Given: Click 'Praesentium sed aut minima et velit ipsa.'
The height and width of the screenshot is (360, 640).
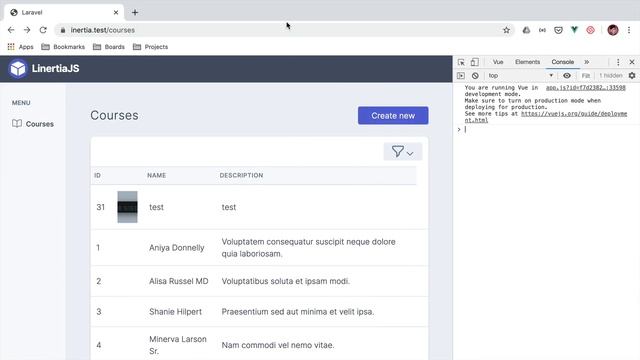Looking at the screenshot, I should [x=298, y=312].
